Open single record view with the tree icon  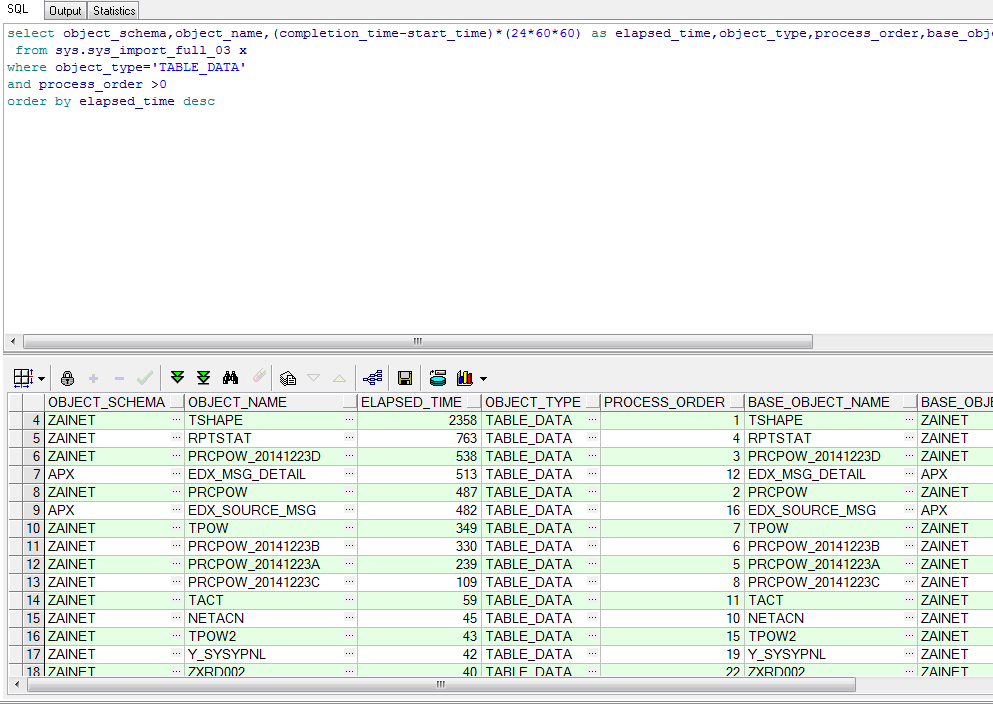coord(372,378)
